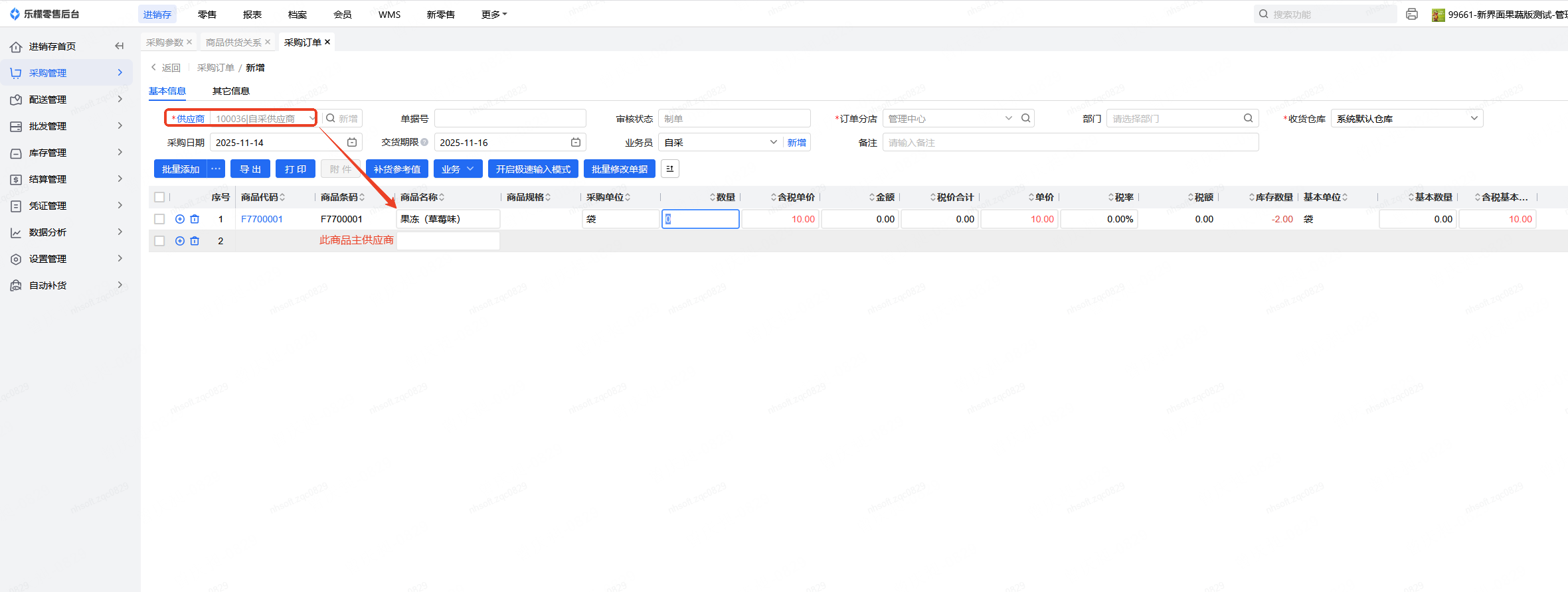This screenshot has height=592, width=1568.
Task: Collapse the sidebar with the arrow icon
Action: pos(120,46)
